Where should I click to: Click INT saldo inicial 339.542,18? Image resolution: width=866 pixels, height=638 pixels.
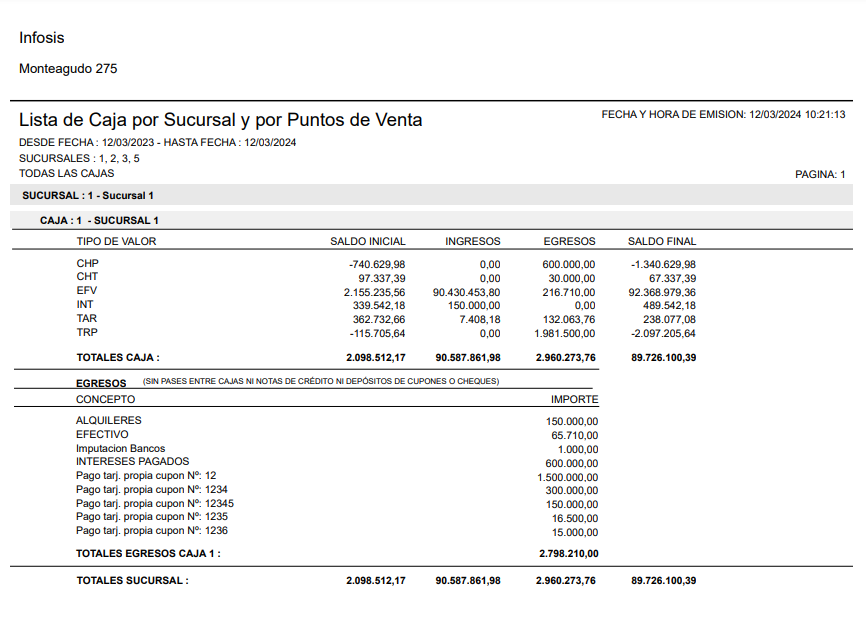(379, 305)
